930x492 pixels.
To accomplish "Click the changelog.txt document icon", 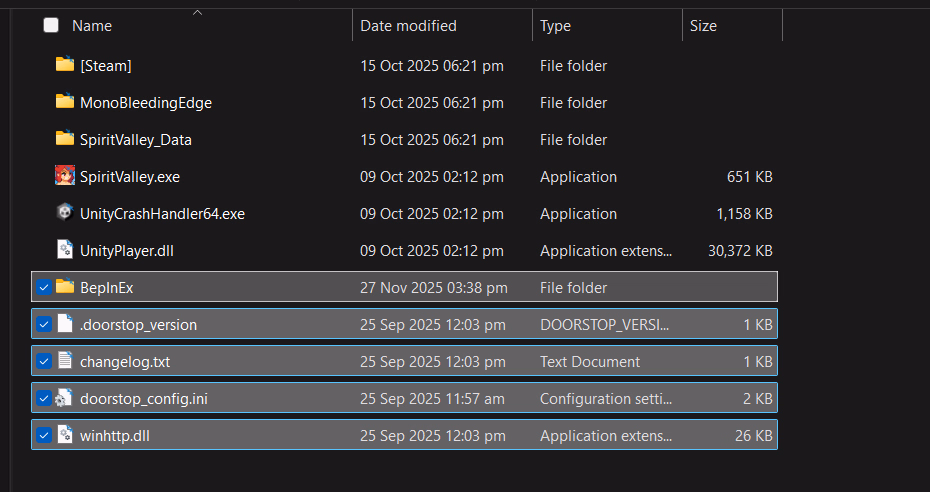I will pos(65,361).
